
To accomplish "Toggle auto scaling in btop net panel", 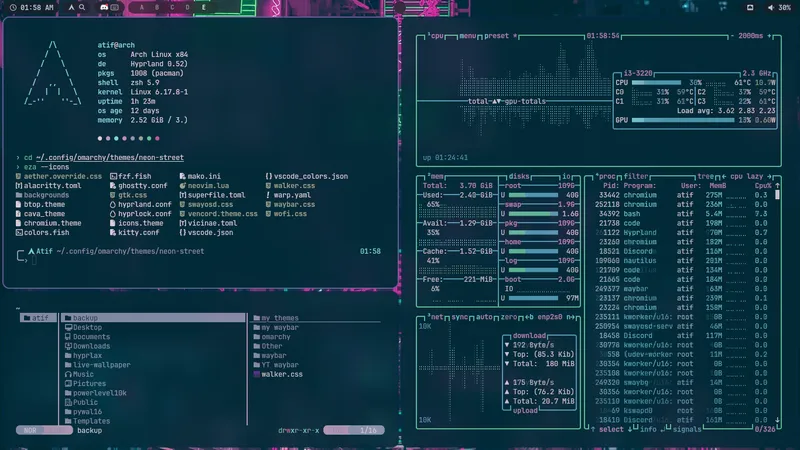I will 484,317.
